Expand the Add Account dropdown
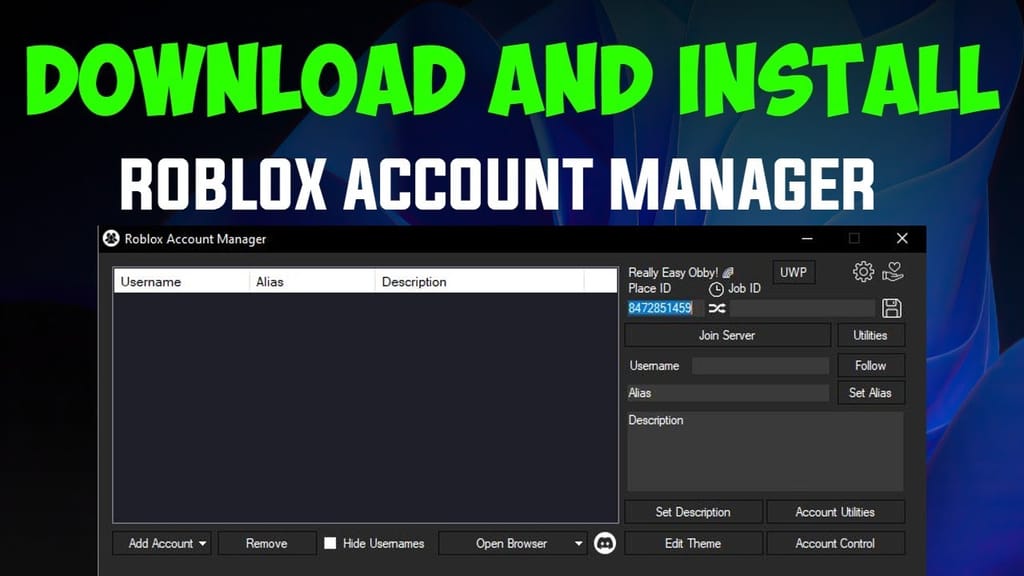The height and width of the screenshot is (576, 1024). (x=200, y=543)
